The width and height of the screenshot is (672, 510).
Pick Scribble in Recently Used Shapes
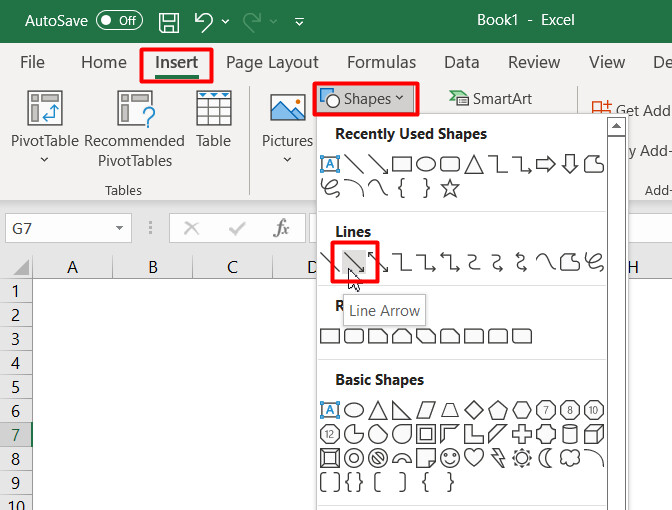pos(330,189)
